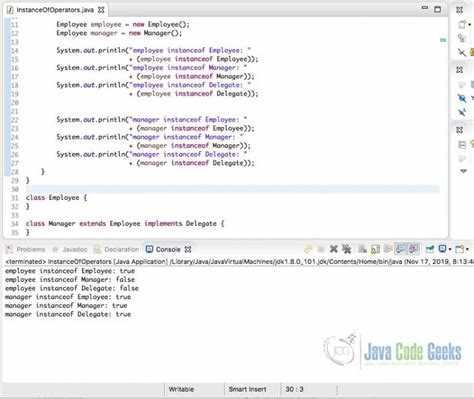Click code '(manager instanceof Delegate));' on line 27
This screenshot has width=474, height=399.
coord(195,163)
